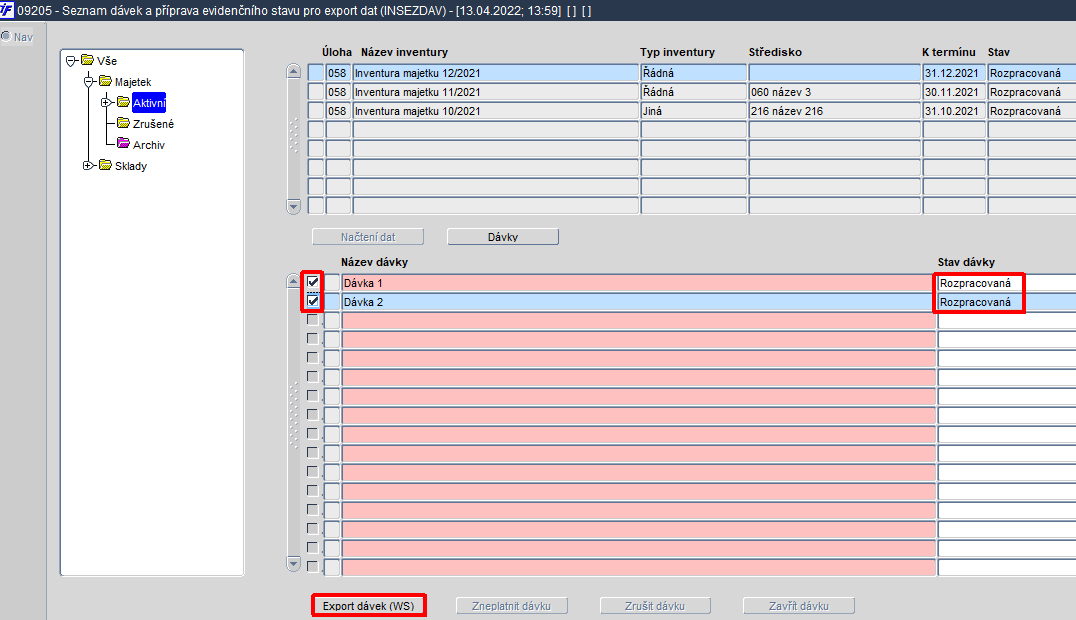Click the Aktivní folder icon
Viewport: 1076px width, 620px height.
[124, 102]
